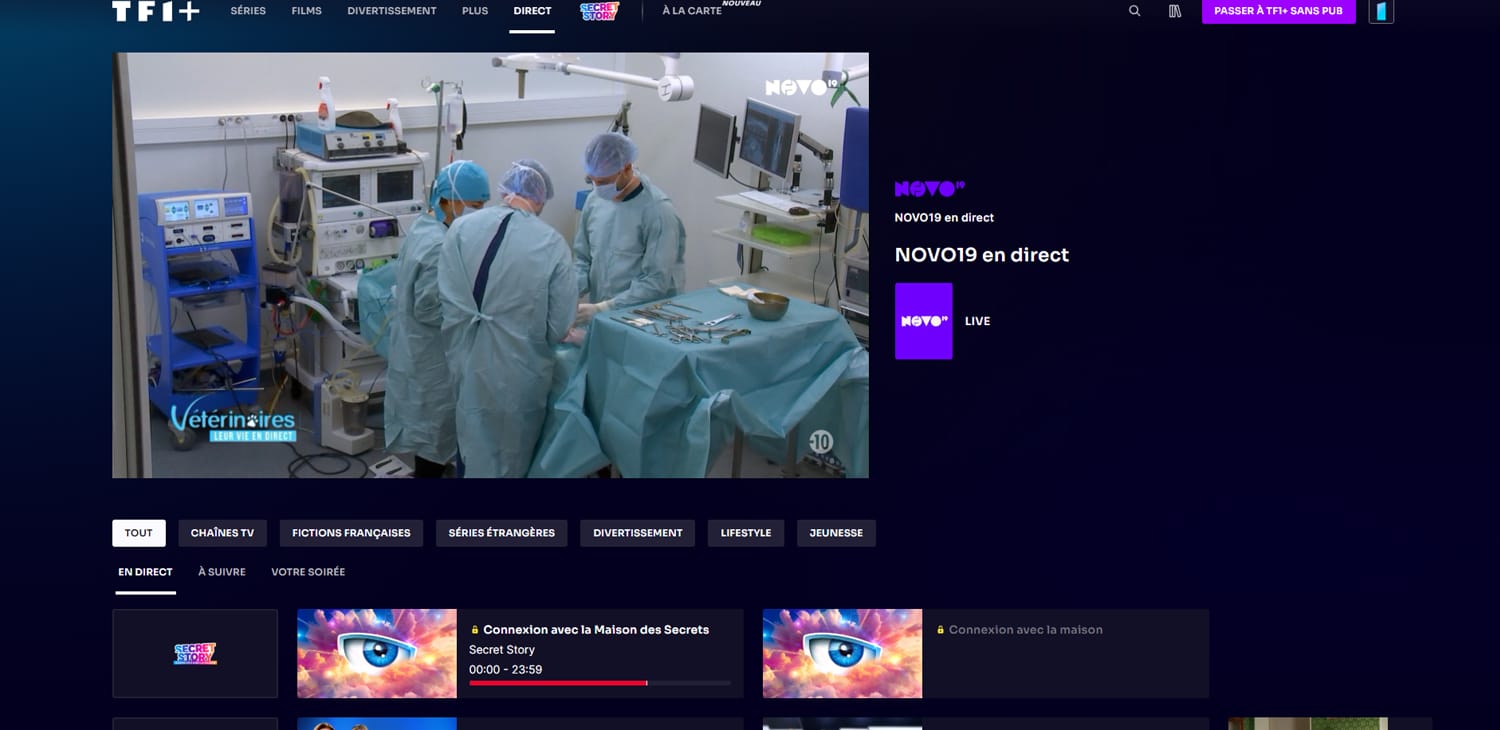
Task: Switch to À SUIVRE tab
Action: tap(222, 572)
